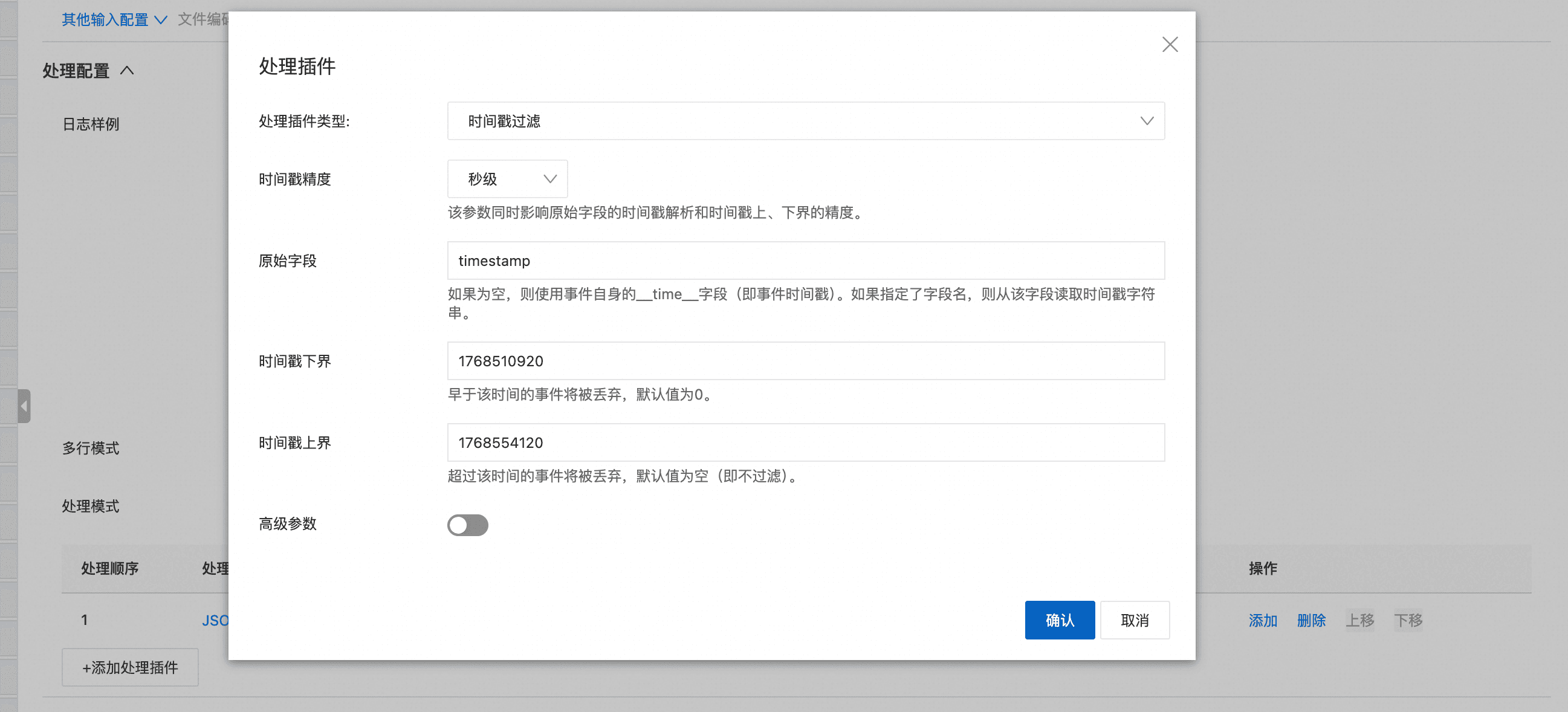Click the 上移 action
This screenshot has height=712, width=1568.
point(1359,620)
